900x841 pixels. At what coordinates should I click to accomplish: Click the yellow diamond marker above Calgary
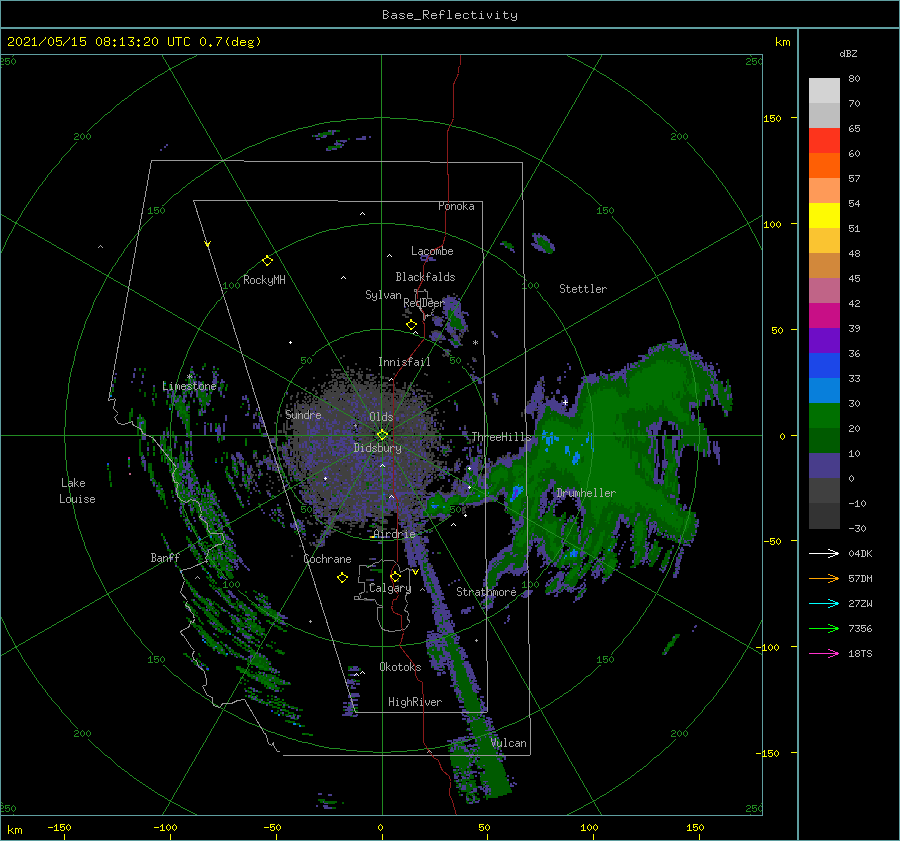(395, 576)
